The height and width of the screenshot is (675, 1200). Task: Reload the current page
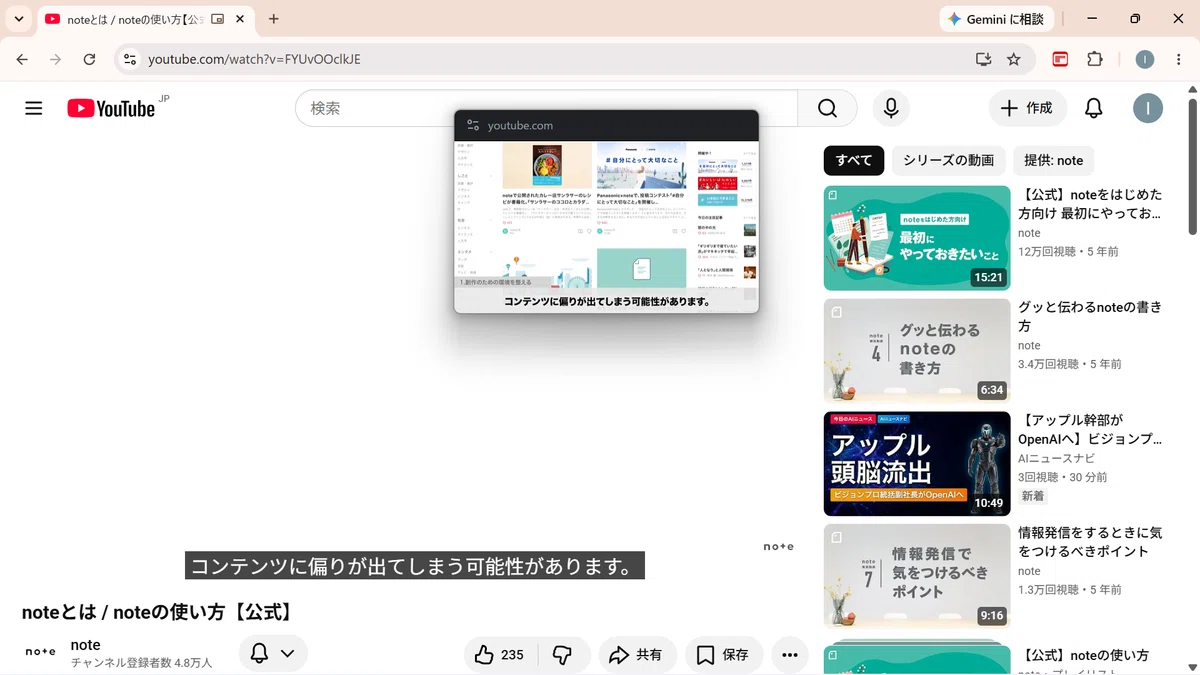click(89, 59)
